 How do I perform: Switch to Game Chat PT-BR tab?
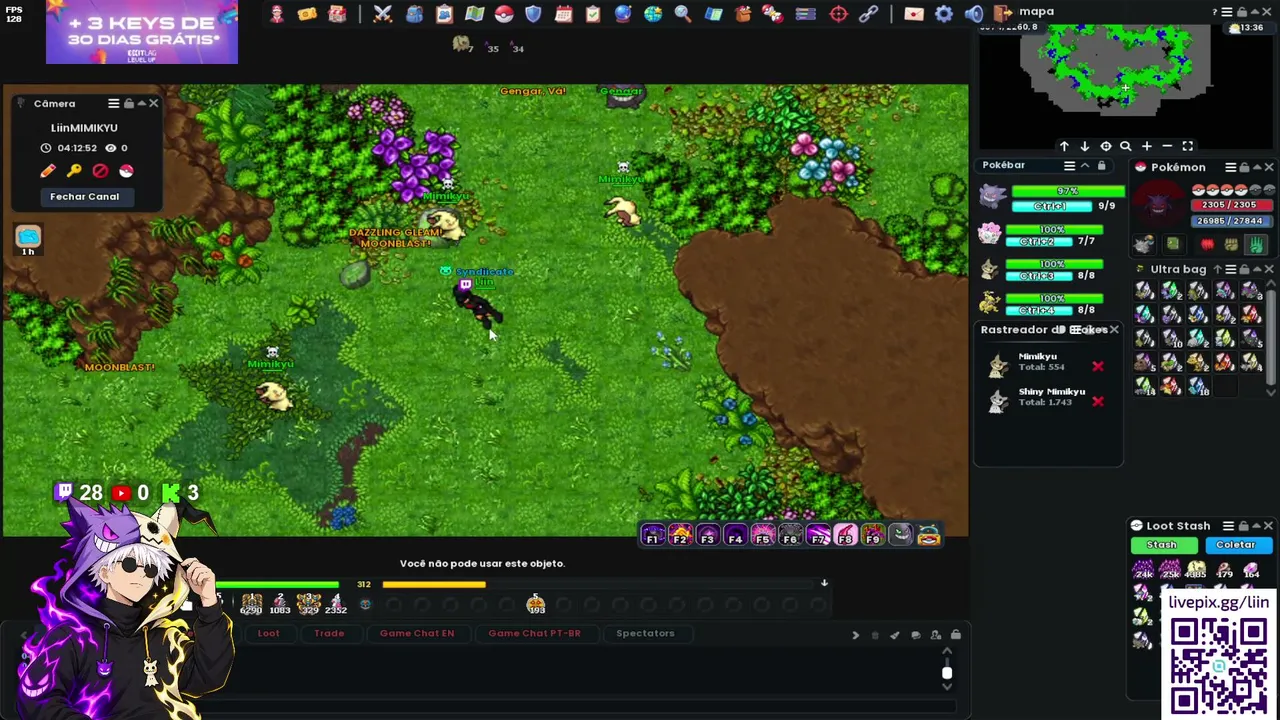click(x=534, y=633)
